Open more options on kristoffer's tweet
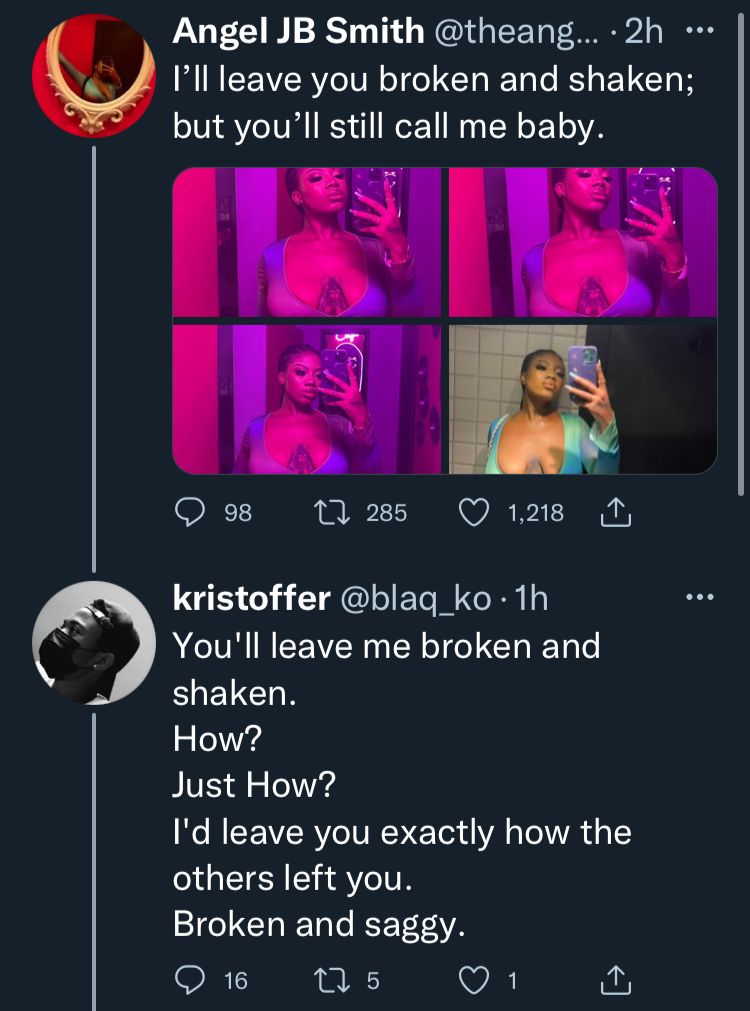The height and width of the screenshot is (1011, 750). pyautogui.click(x=701, y=598)
